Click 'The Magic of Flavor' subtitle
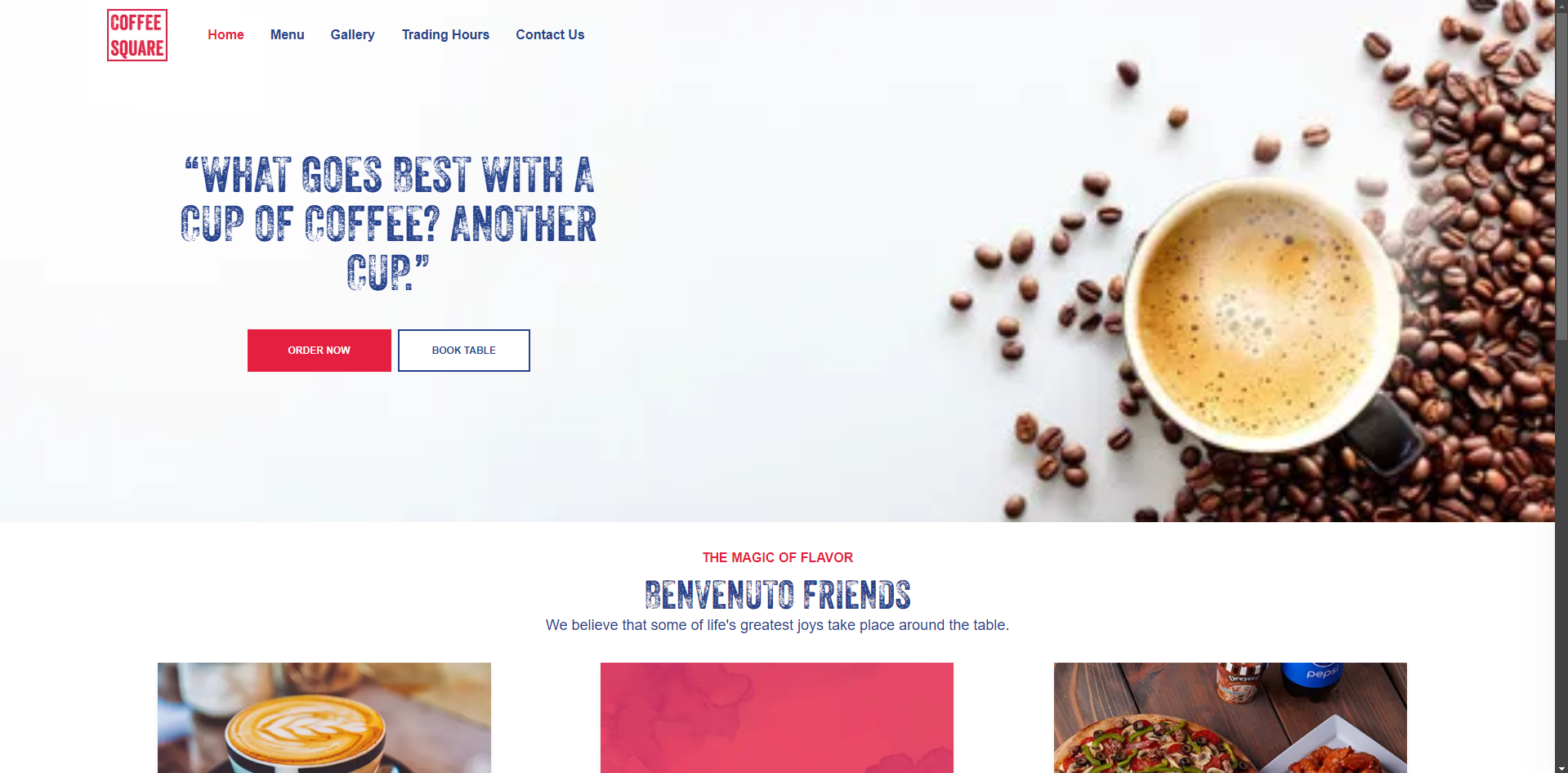 tap(777, 557)
